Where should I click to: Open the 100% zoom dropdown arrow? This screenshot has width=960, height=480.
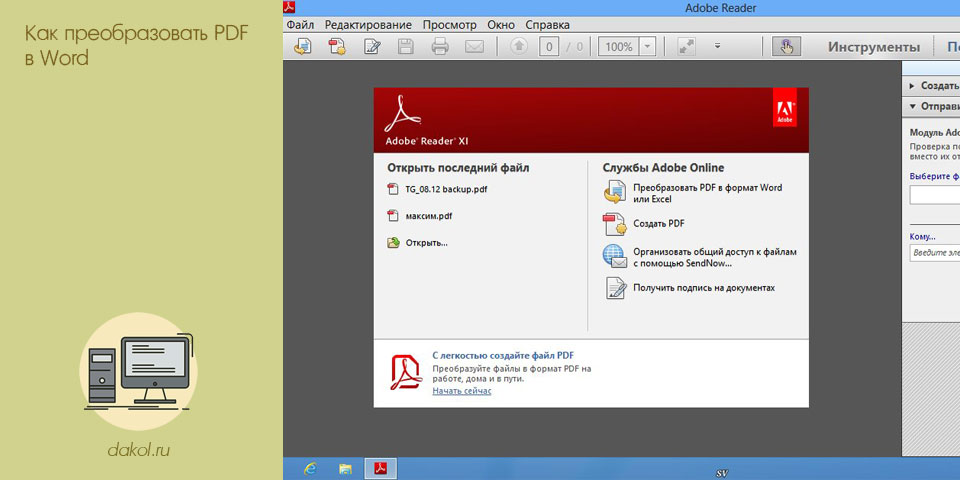tap(647, 47)
